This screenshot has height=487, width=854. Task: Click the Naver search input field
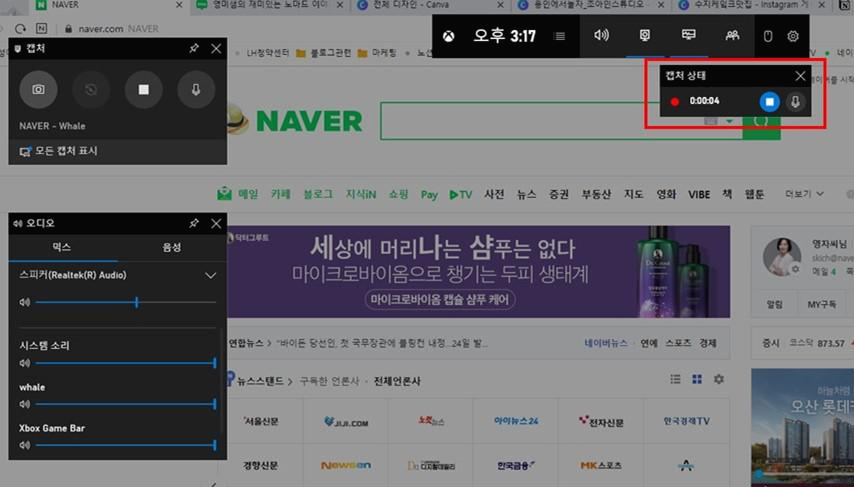(561, 121)
